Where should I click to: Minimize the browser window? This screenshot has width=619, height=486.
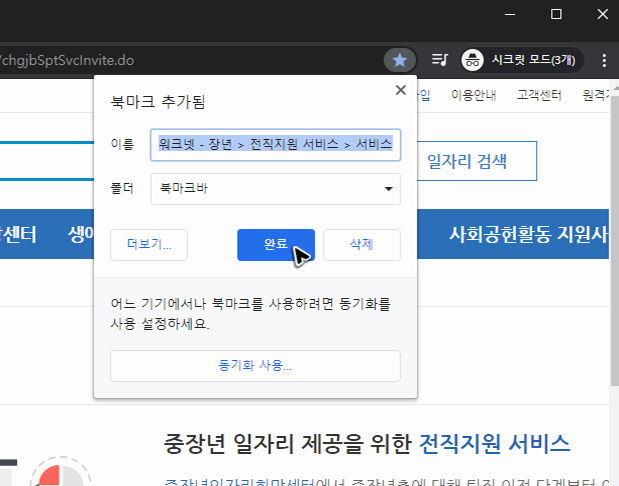tap(510, 15)
